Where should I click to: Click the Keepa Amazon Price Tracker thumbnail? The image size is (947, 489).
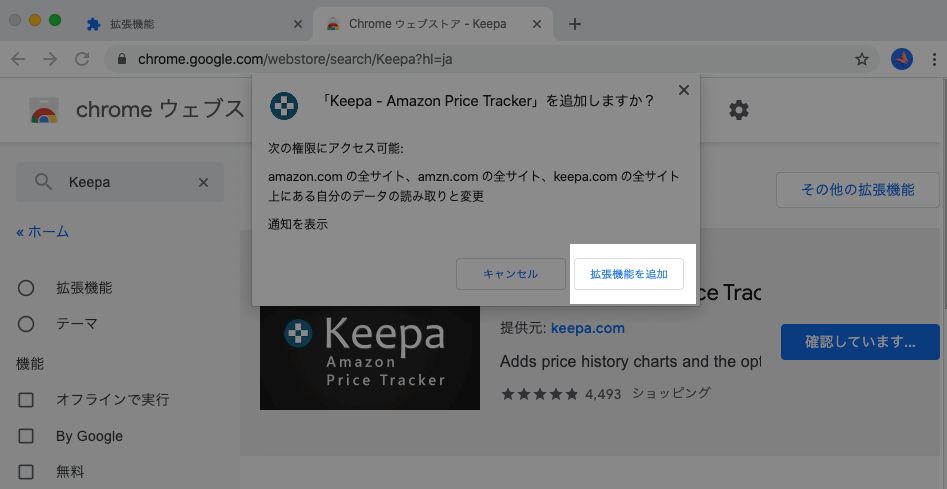coord(370,357)
